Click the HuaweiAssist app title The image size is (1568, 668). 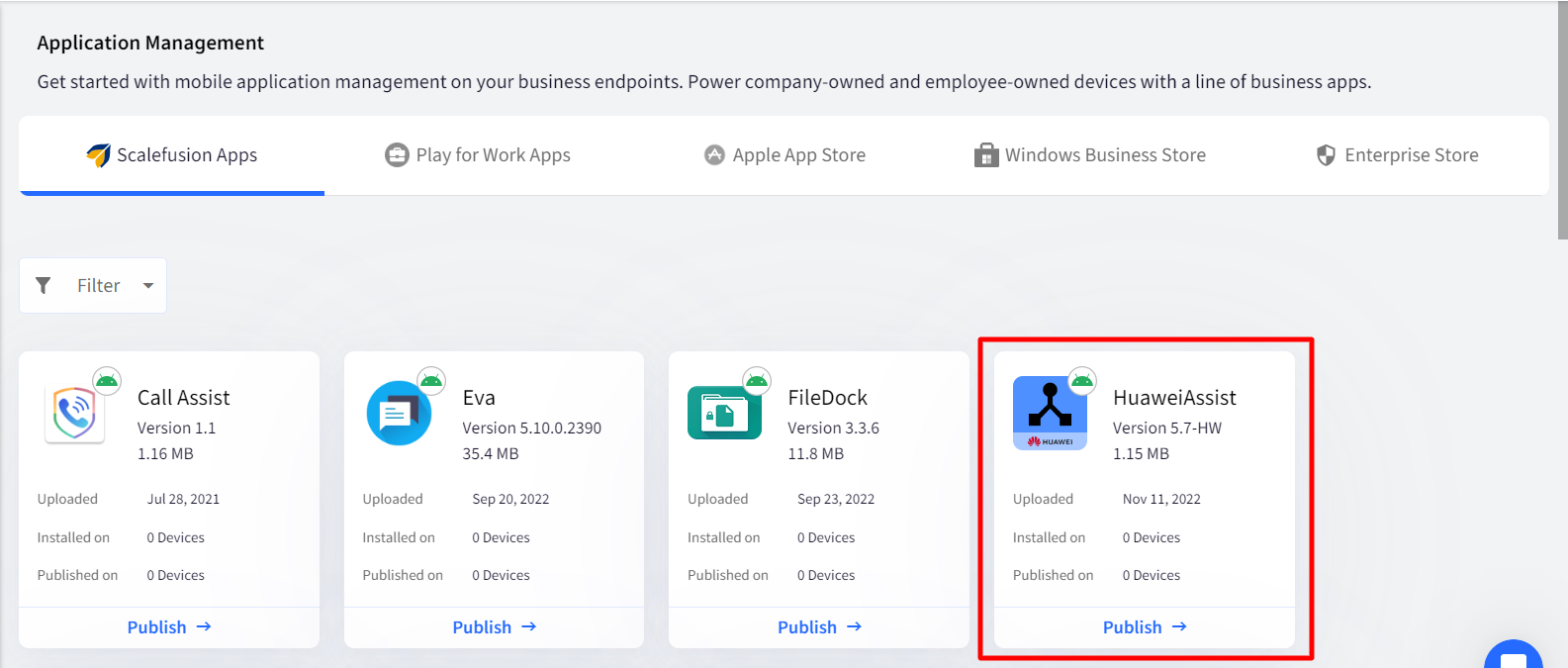(1174, 398)
